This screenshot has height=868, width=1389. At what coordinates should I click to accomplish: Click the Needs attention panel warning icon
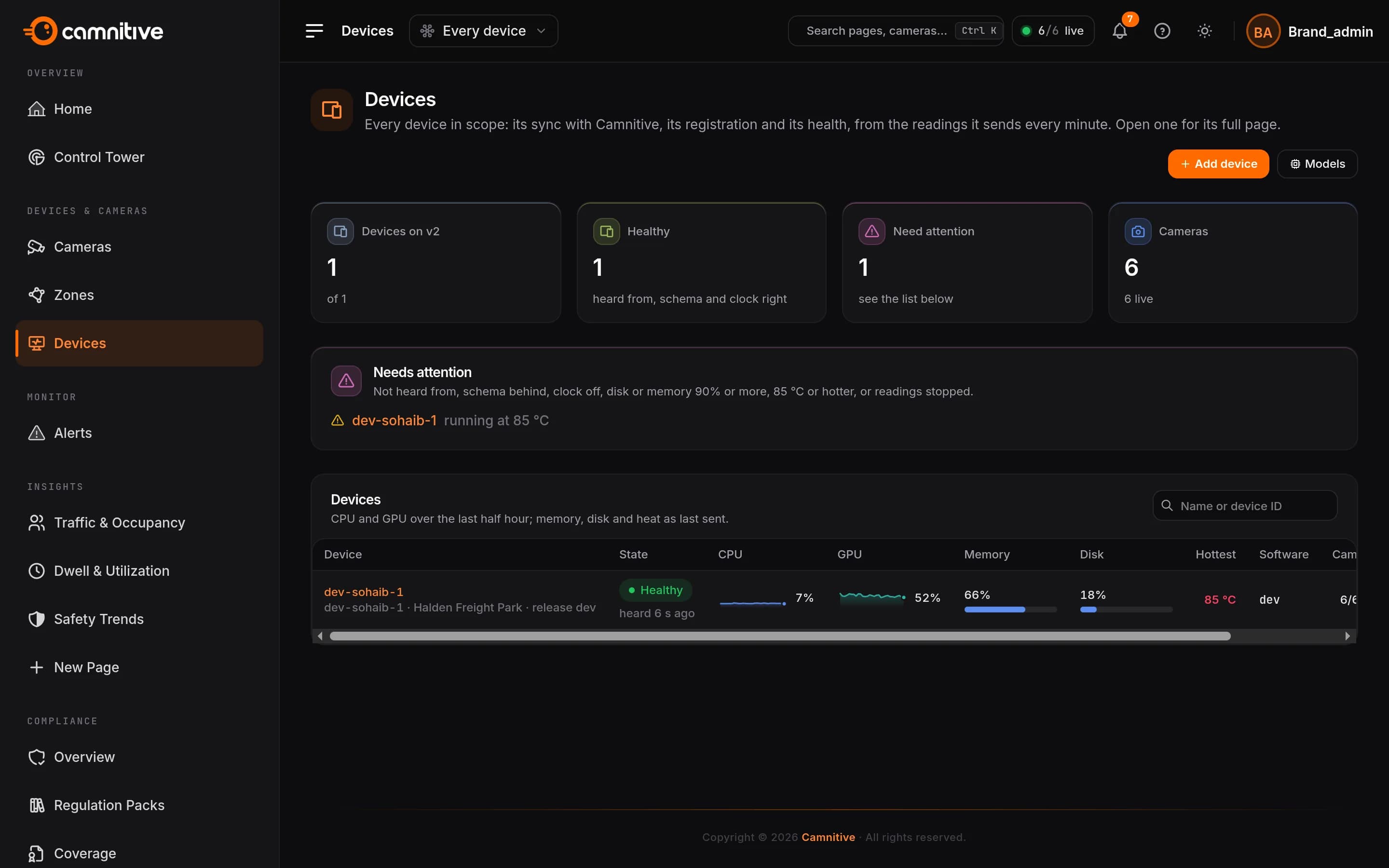(x=346, y=381)
